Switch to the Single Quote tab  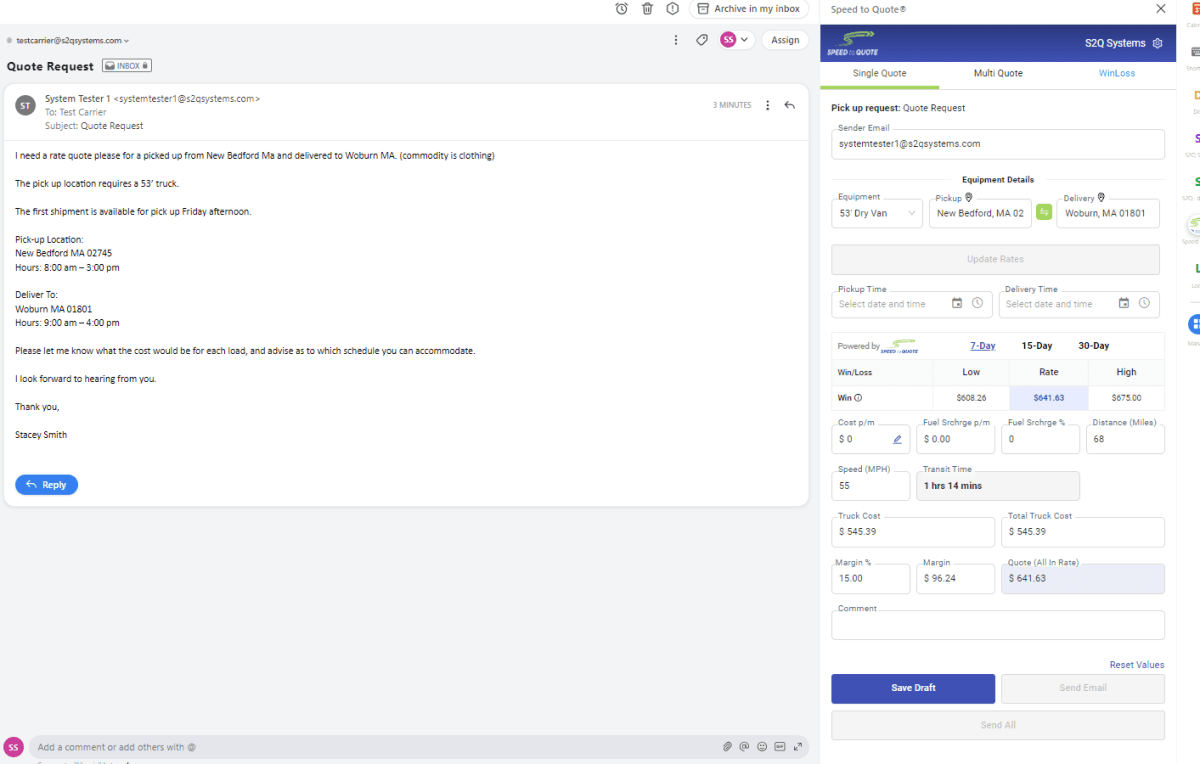(879, 73)
